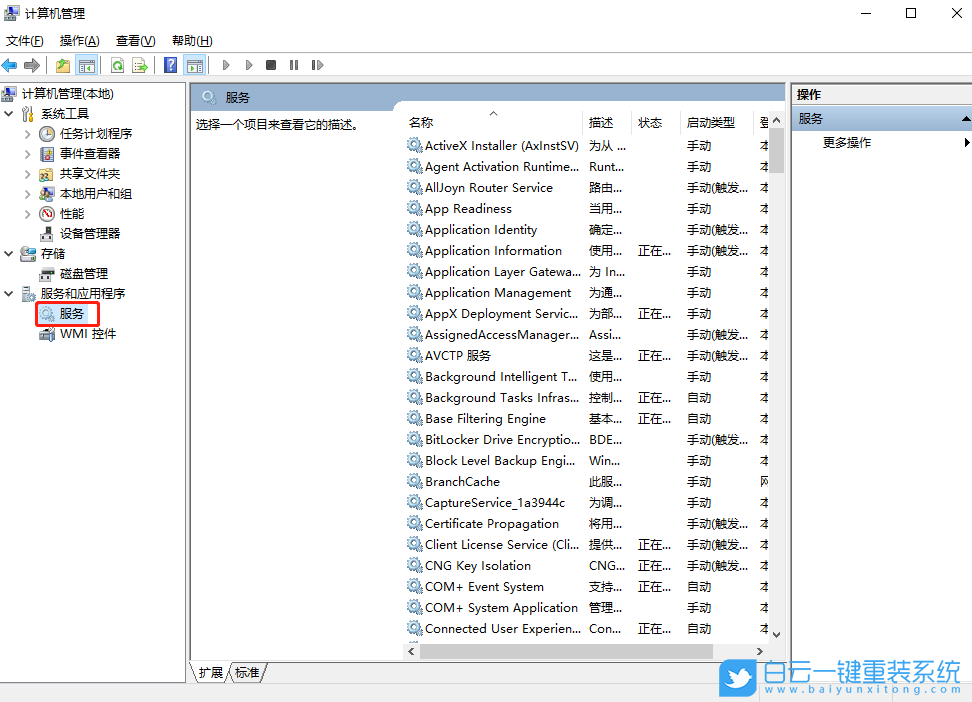
Task: Click the up one level folder icon
Action: pyautogui.click(x=62, y=64)
